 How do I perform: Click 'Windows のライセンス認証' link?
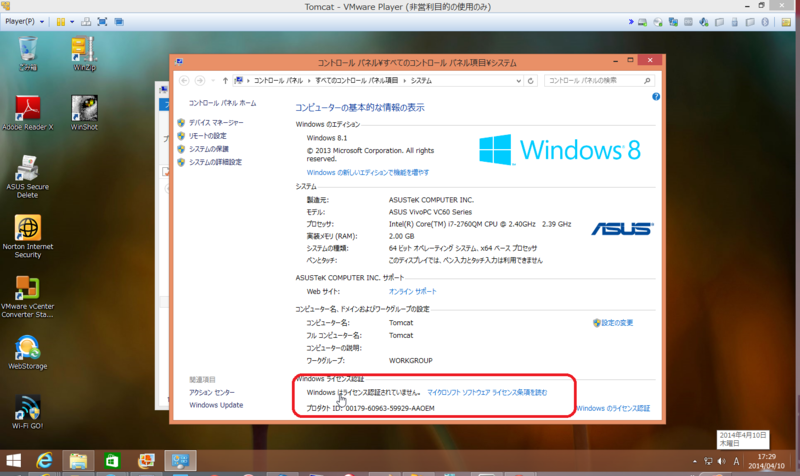pyautogui.click(x=613, y=408)
